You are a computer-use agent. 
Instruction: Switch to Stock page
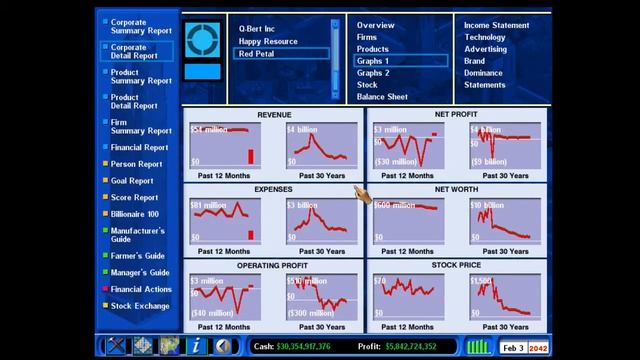point(367,85)
